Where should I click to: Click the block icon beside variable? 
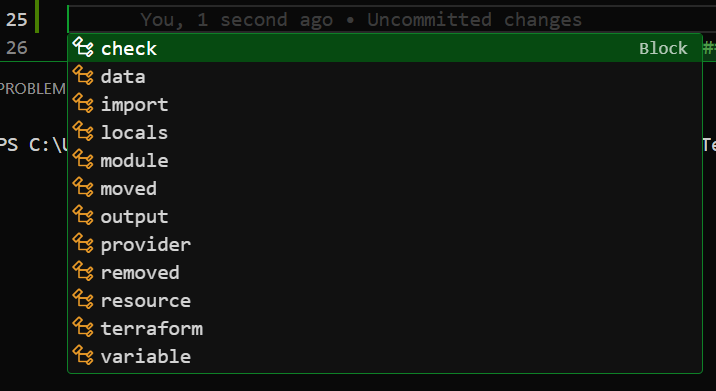[x=83, y=355]
